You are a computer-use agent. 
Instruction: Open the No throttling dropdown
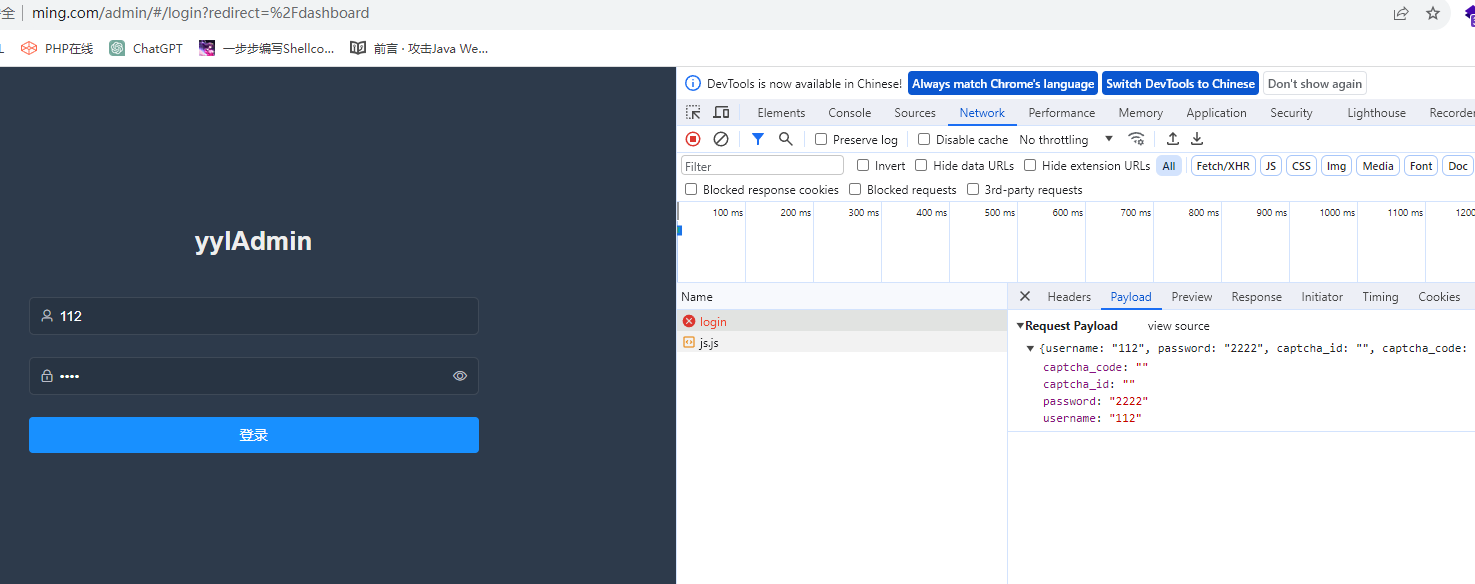pos(1066,140)
